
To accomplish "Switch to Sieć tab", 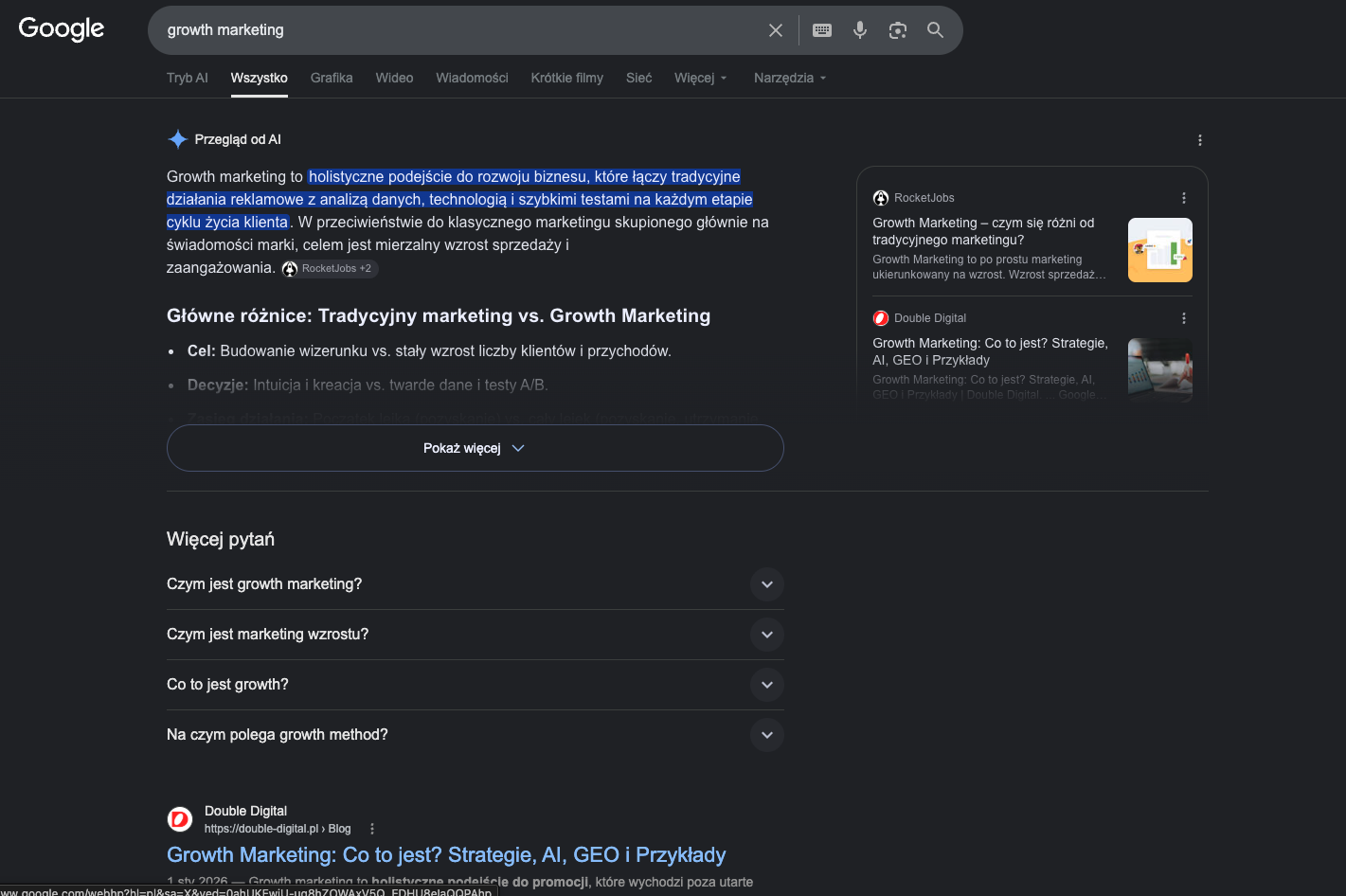I will coord(639,78).
